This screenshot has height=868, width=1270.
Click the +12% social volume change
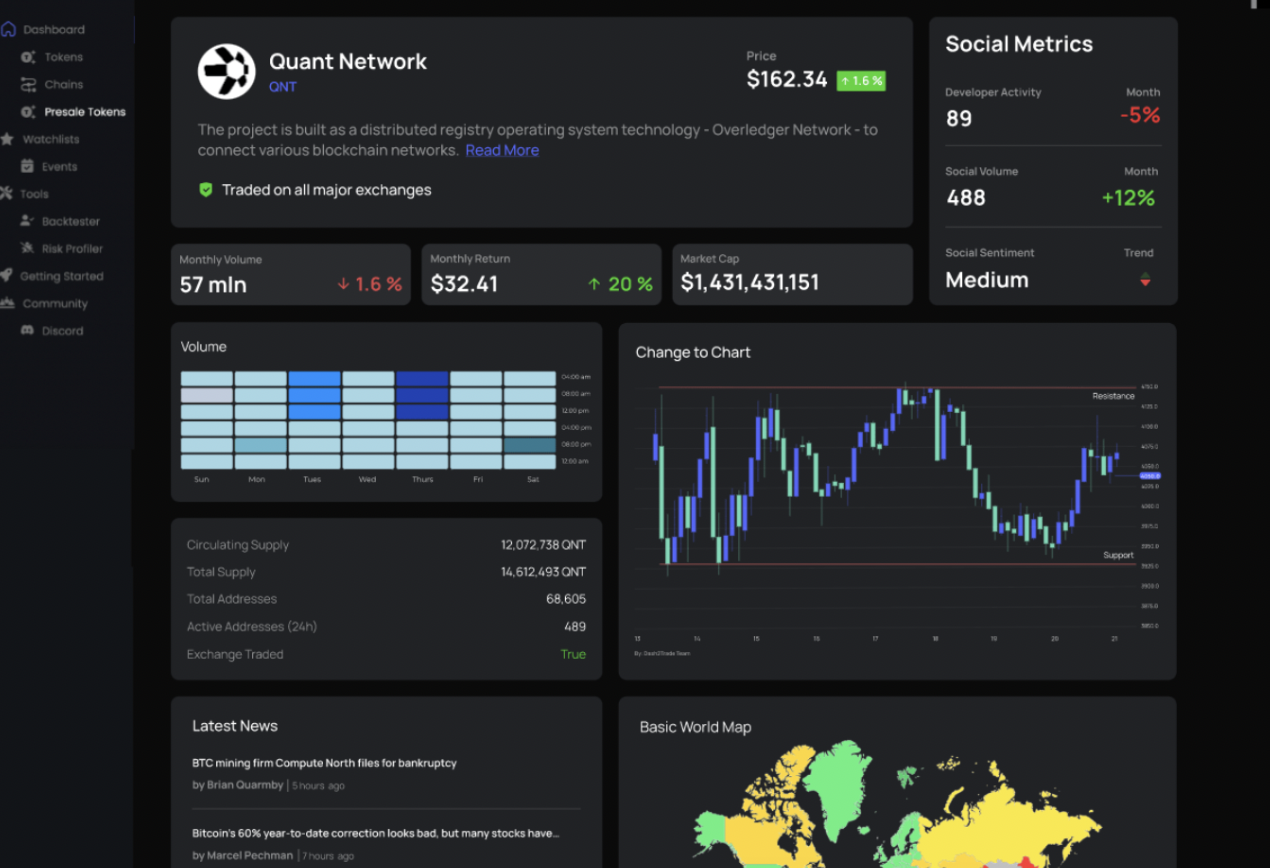tap(1128, 198)
